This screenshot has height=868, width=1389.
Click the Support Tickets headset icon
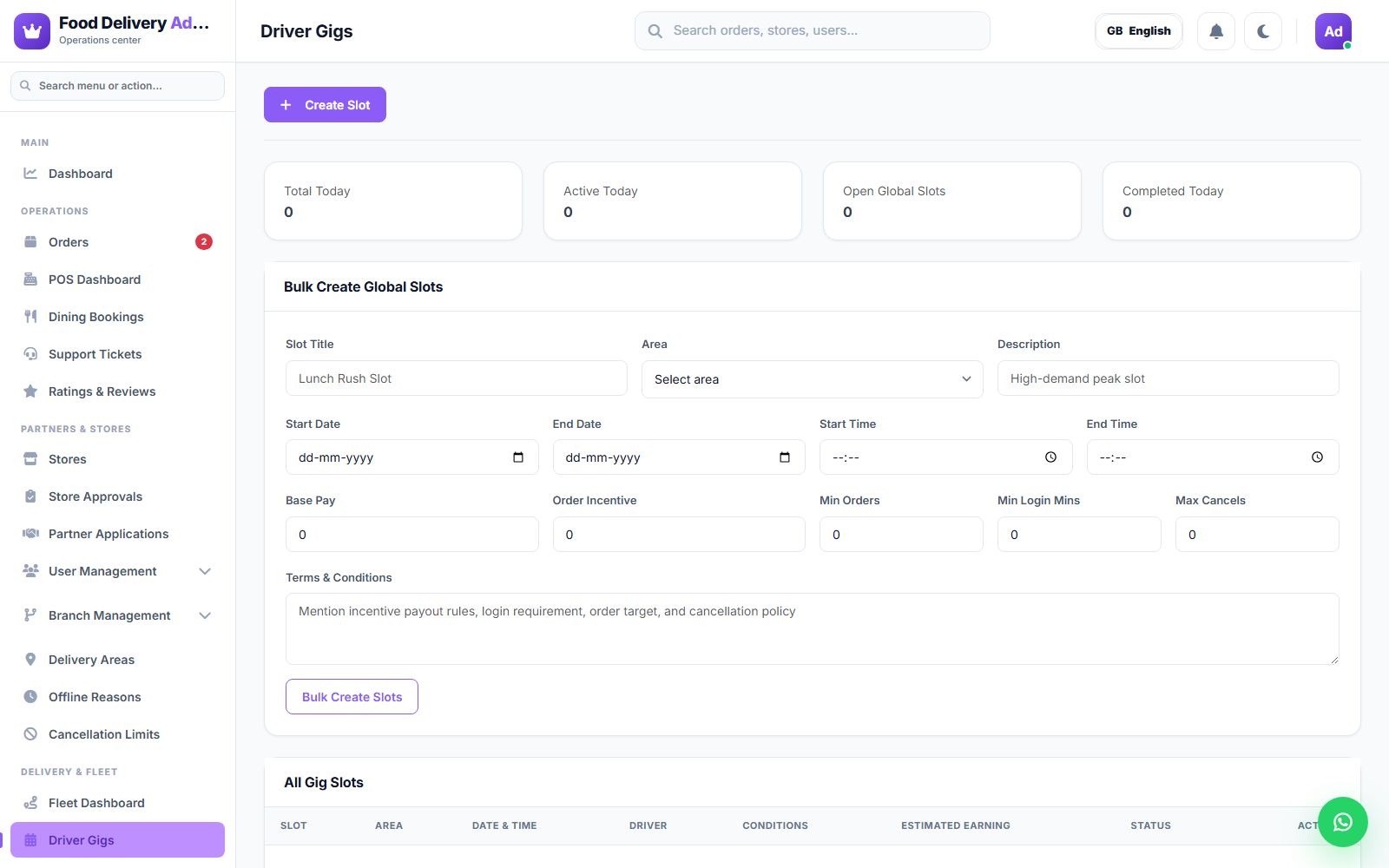pos(30,354)
